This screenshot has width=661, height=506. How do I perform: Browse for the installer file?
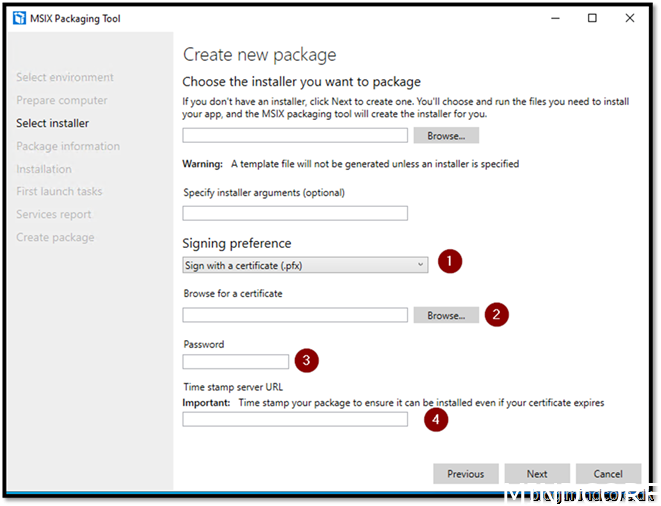click(446, 135)
